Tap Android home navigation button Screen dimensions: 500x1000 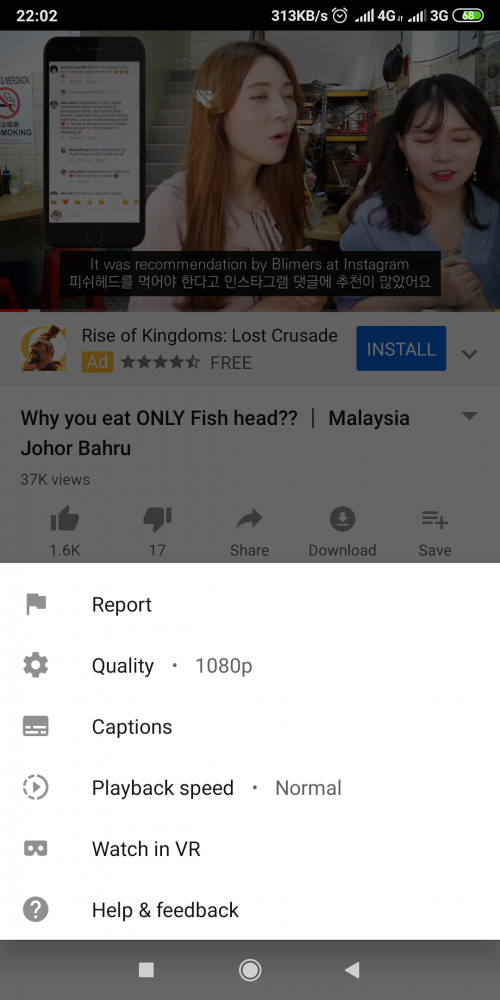point(249,970)
